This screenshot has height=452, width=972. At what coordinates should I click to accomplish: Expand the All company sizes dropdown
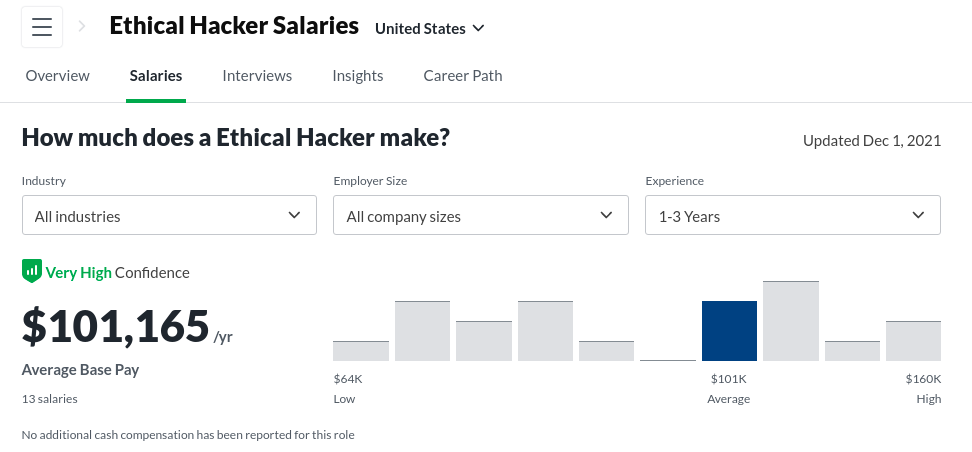[480, 215]
